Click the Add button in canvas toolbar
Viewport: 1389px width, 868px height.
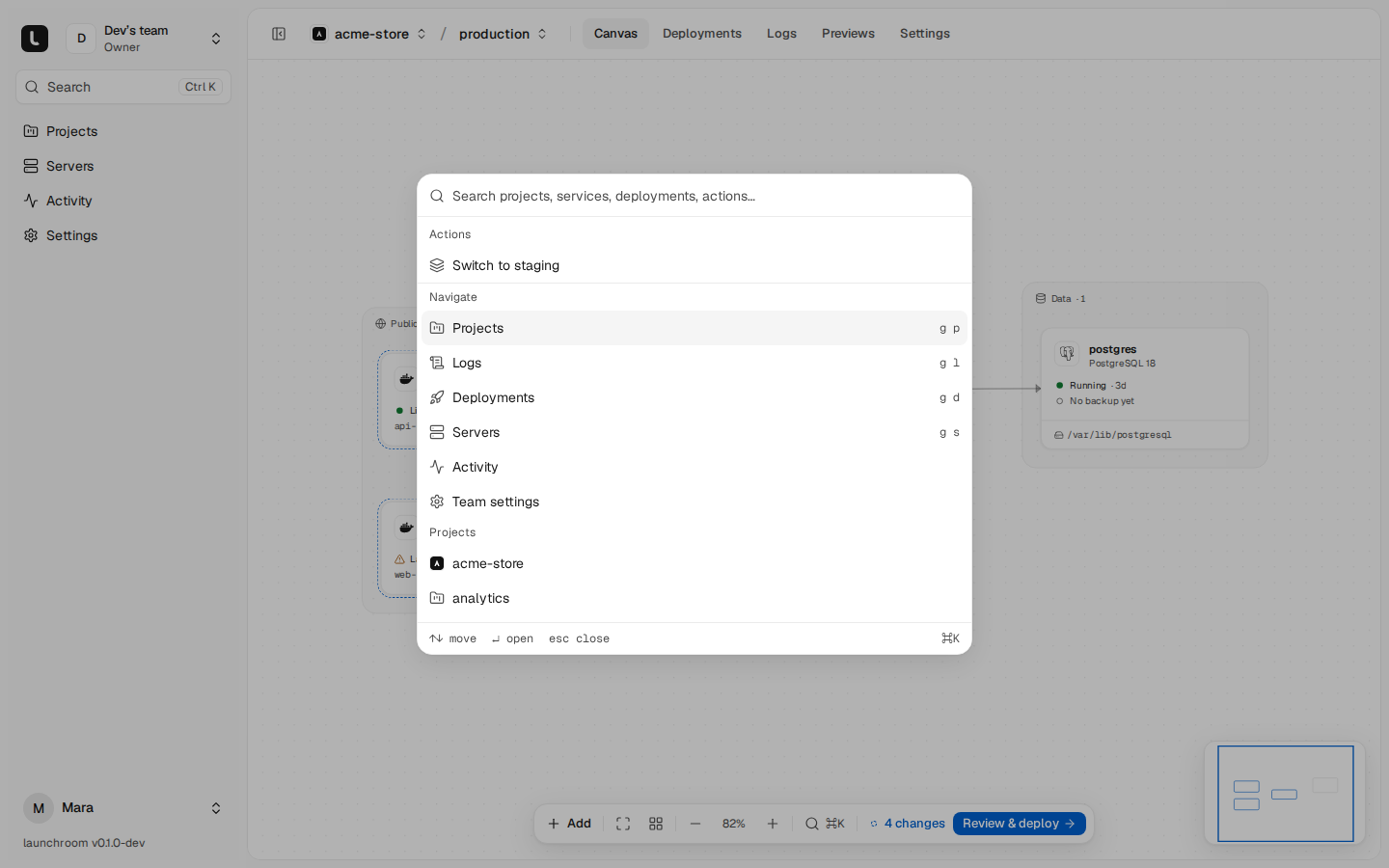[569, 824]
